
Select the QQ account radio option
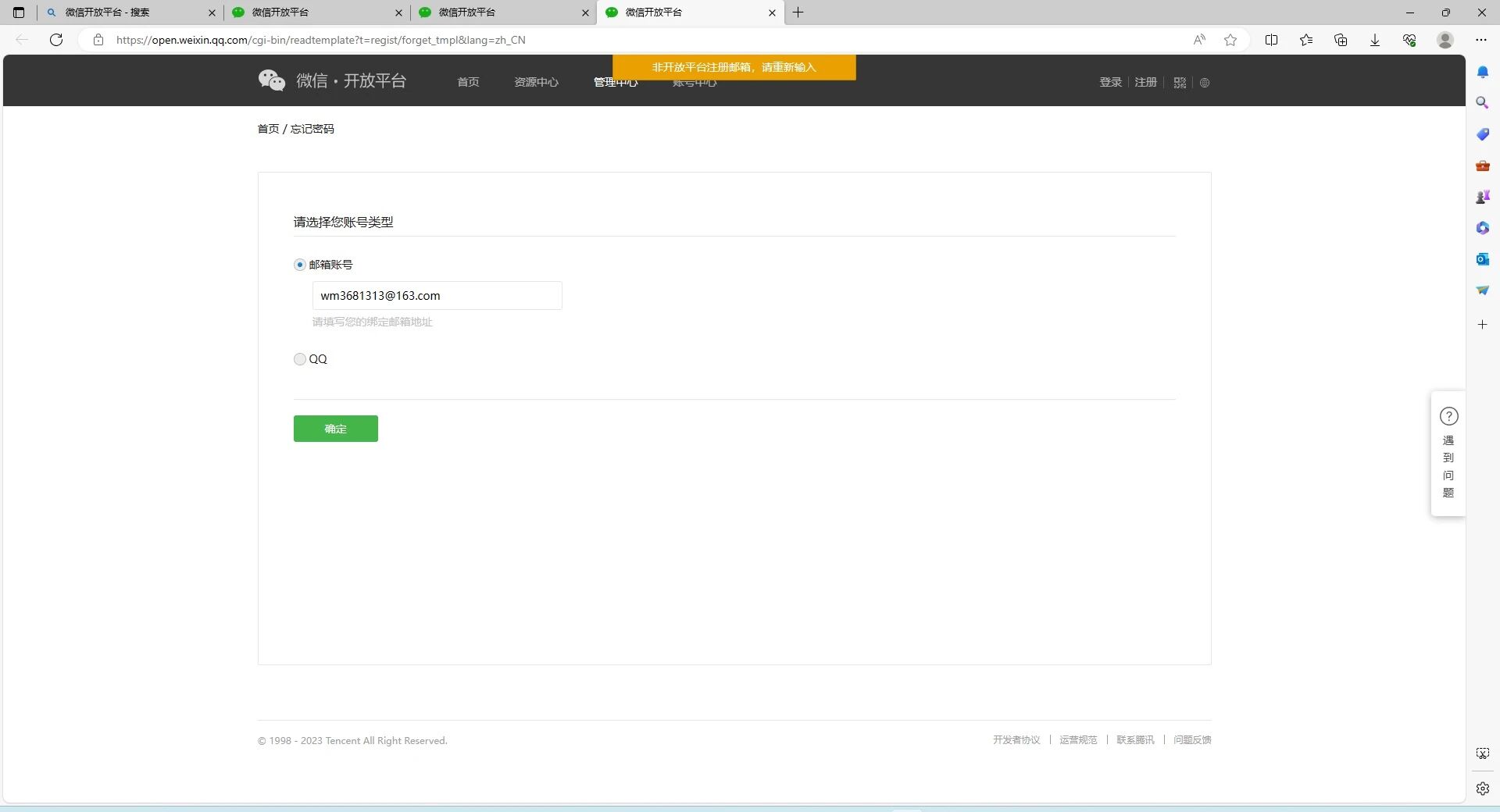tap(300, 359)
